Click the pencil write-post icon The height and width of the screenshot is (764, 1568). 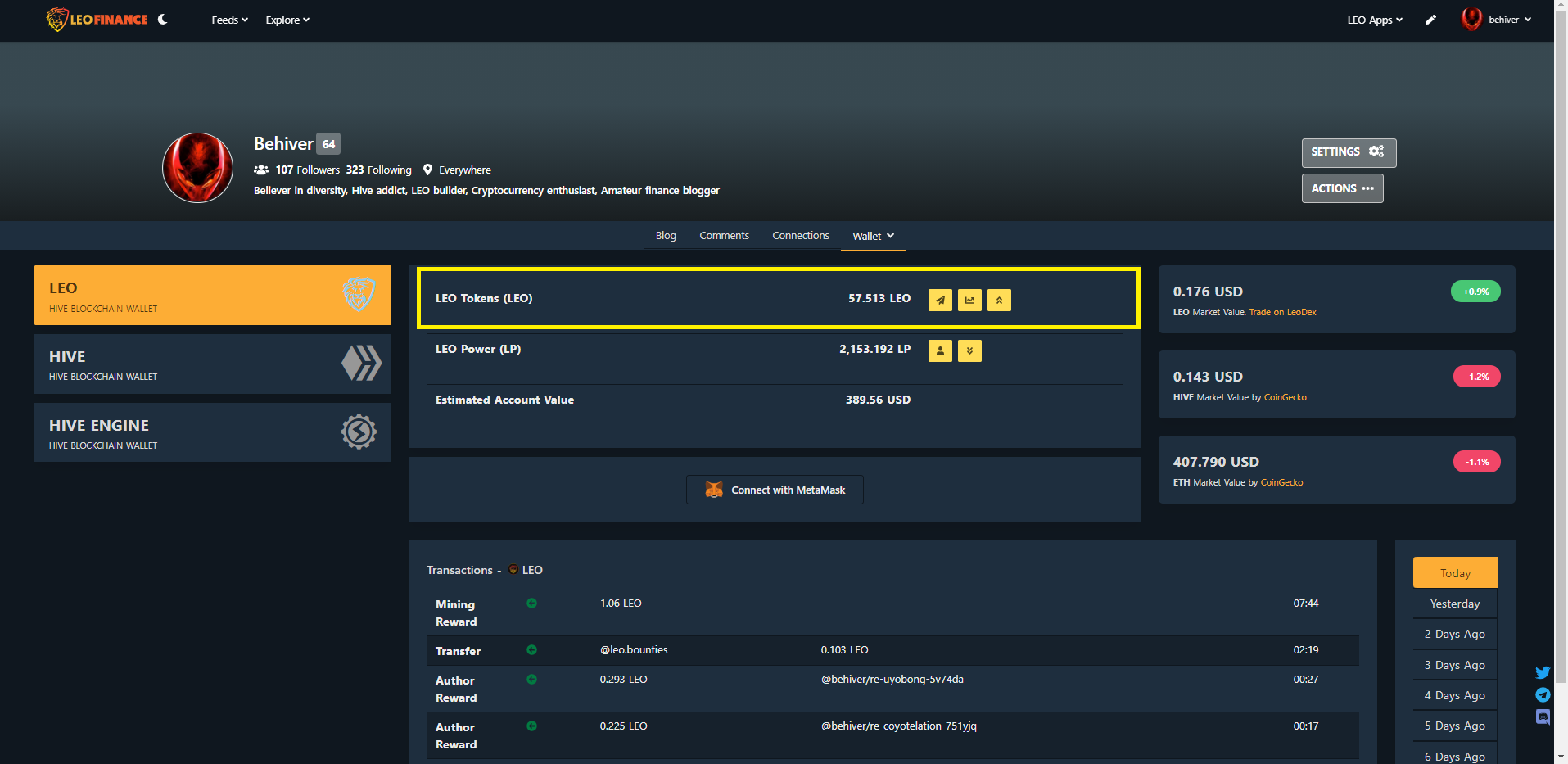pyautogui.click(x=1430, y=20)
